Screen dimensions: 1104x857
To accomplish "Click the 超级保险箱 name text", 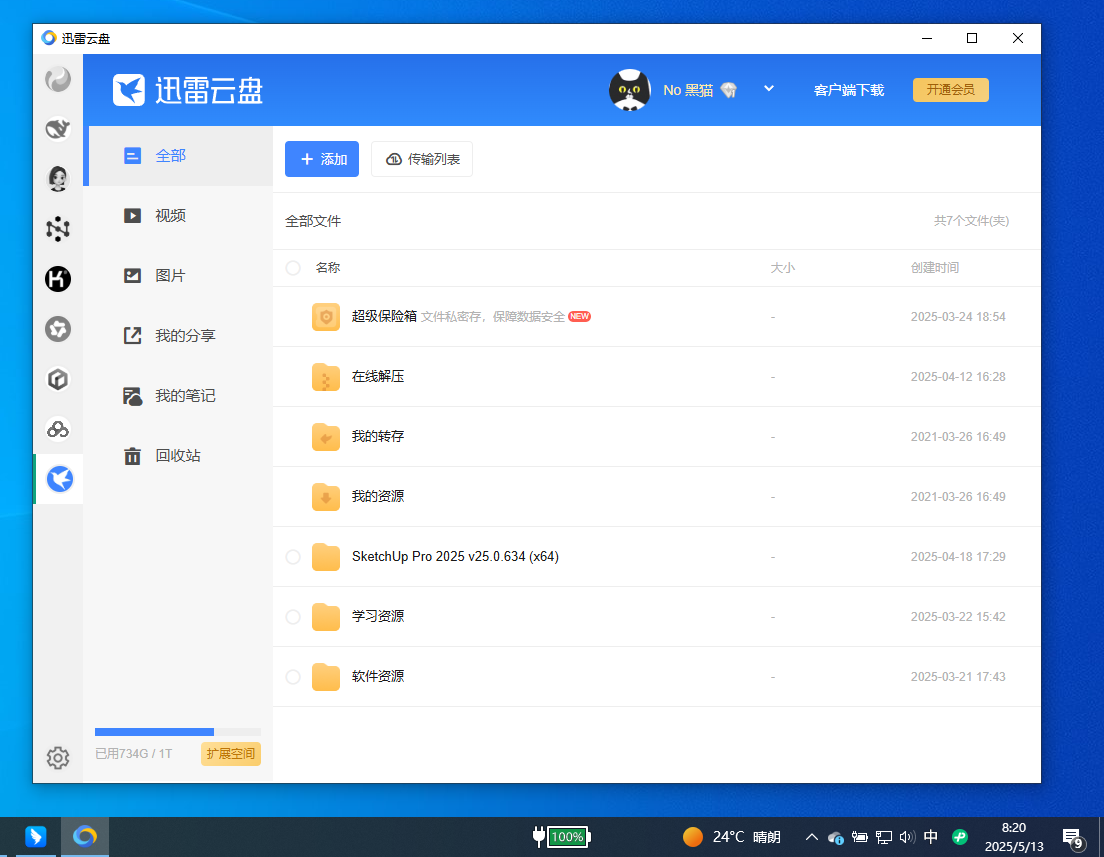I will tap(384, 316).
